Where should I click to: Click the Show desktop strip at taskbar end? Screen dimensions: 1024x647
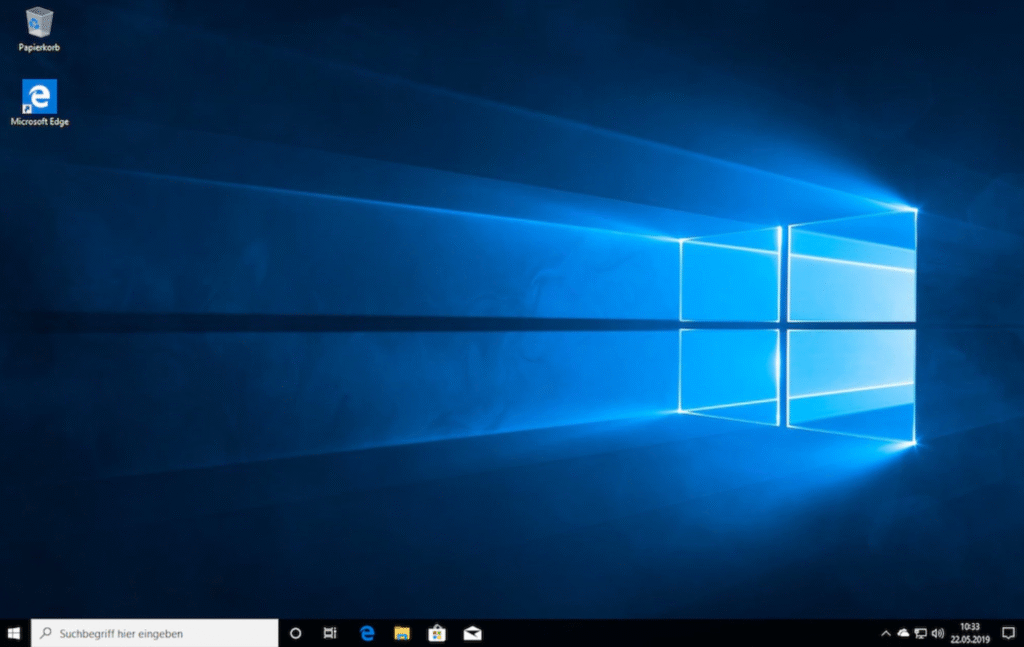[1022, 633]
